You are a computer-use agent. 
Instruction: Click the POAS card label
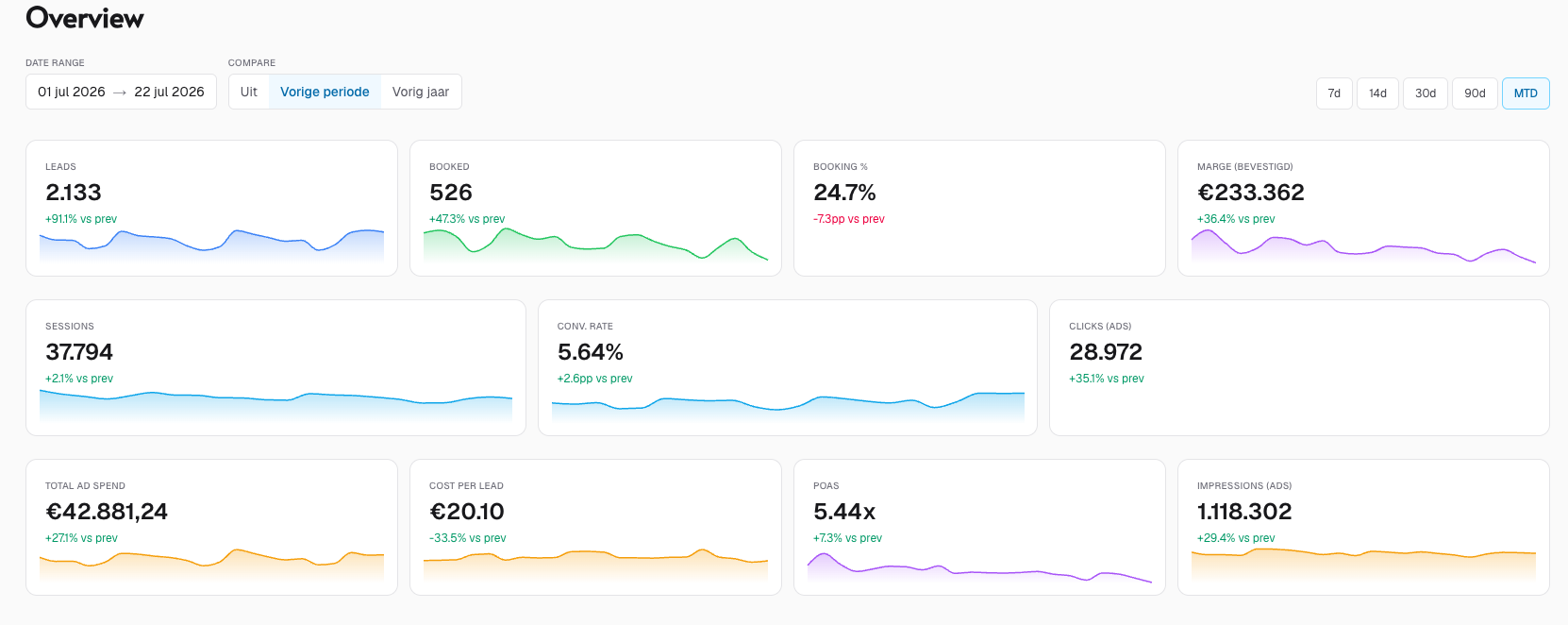coord(826,486)
